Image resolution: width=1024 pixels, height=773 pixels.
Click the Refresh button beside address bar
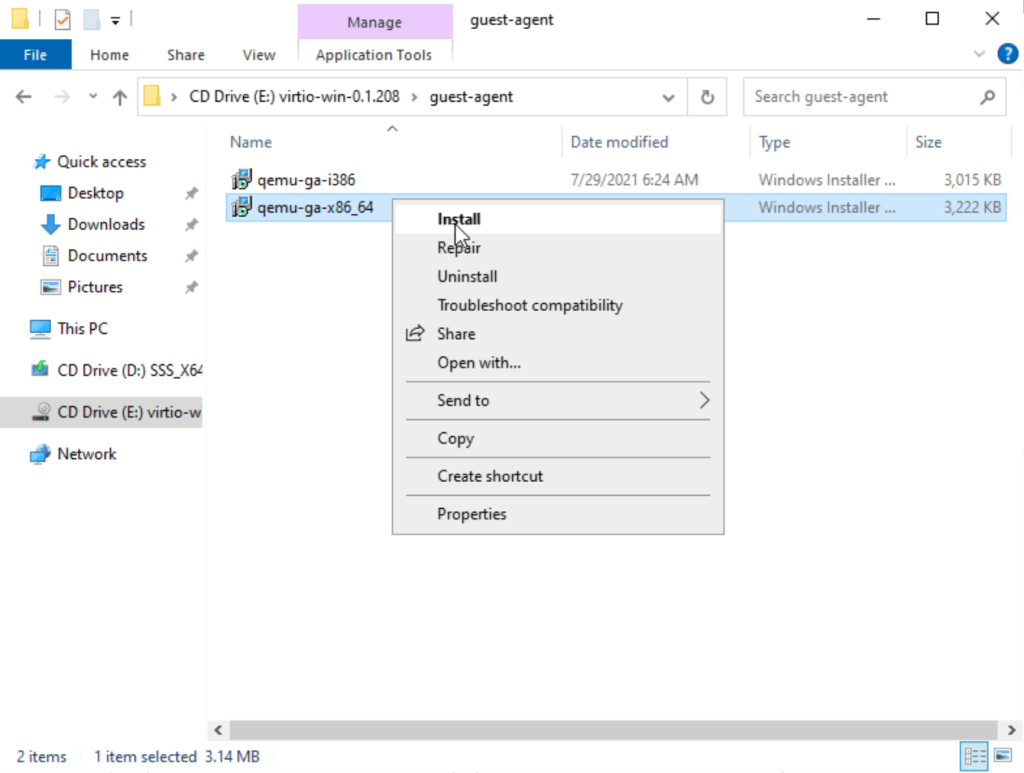pyautogui.click(x=707, y=97)
